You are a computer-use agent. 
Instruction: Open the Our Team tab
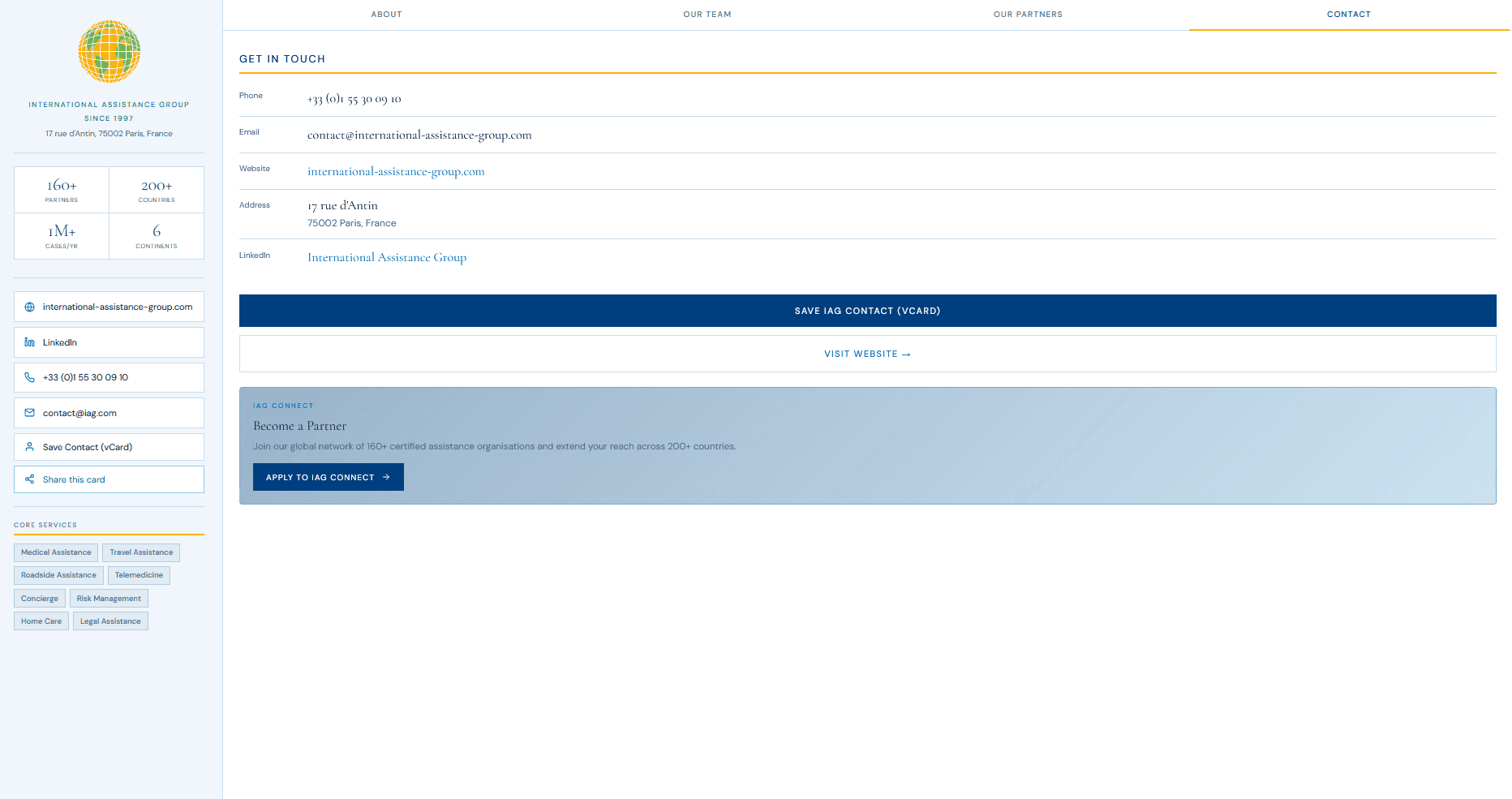tap(707, 15)
